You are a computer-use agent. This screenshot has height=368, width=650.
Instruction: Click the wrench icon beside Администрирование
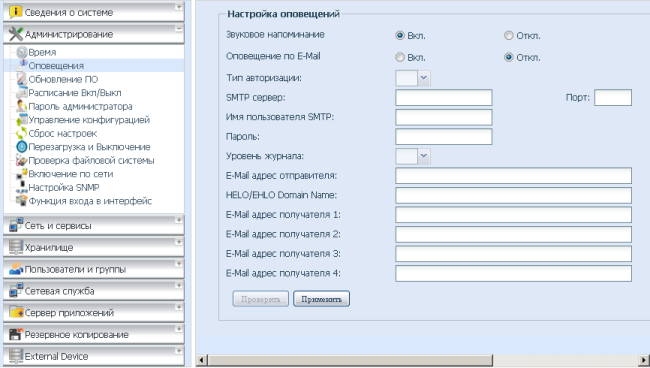coord(16,34)
